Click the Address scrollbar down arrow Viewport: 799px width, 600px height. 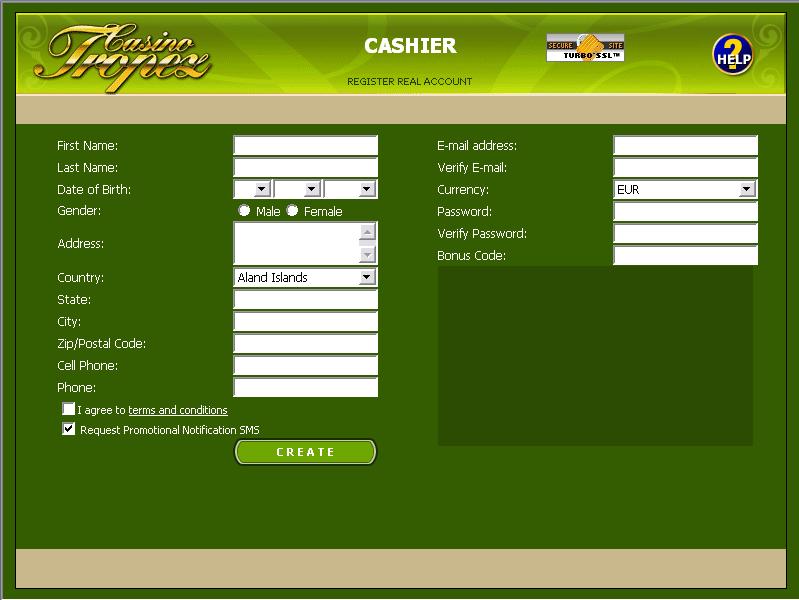tap(367, 254)
